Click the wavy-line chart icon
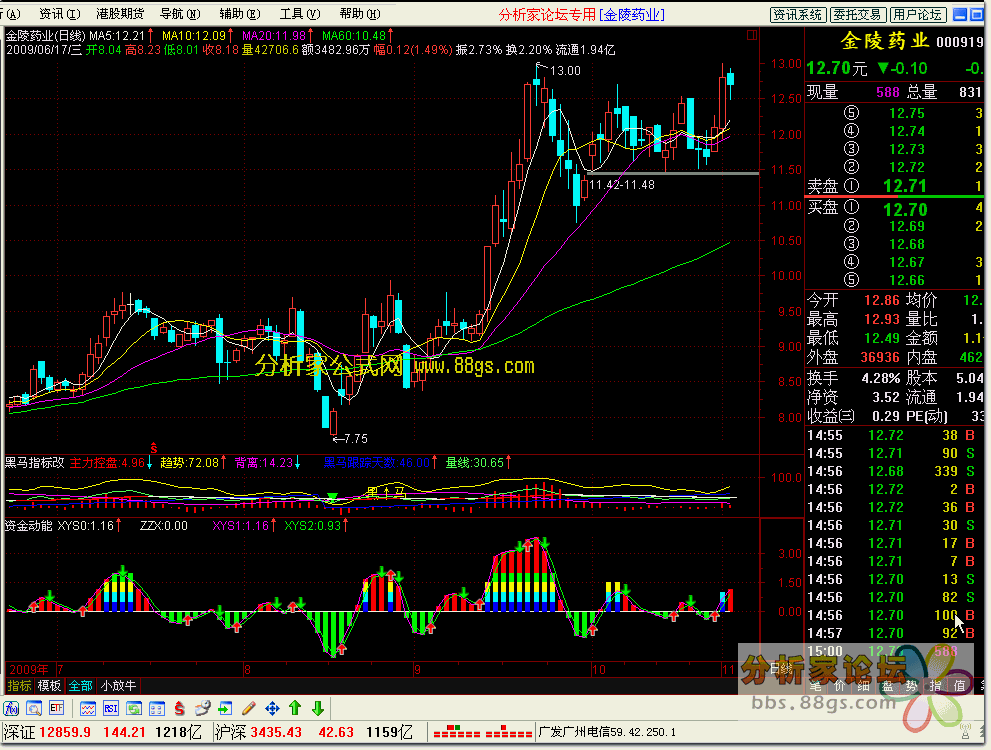The width and height of the screenshot is (991, 750). [x=88, y=708]
